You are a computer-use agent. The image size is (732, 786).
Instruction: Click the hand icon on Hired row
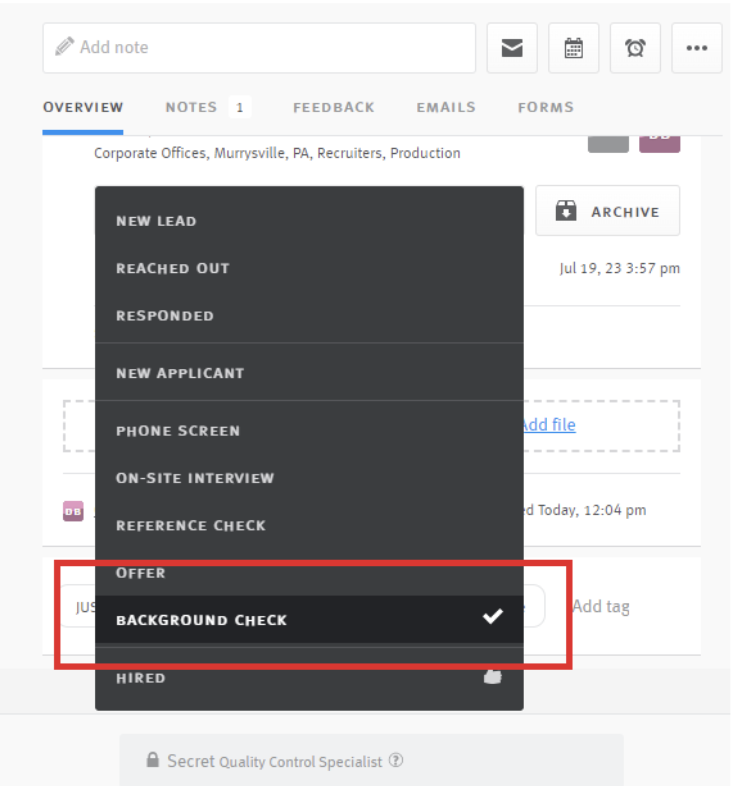tap(492, 677)
